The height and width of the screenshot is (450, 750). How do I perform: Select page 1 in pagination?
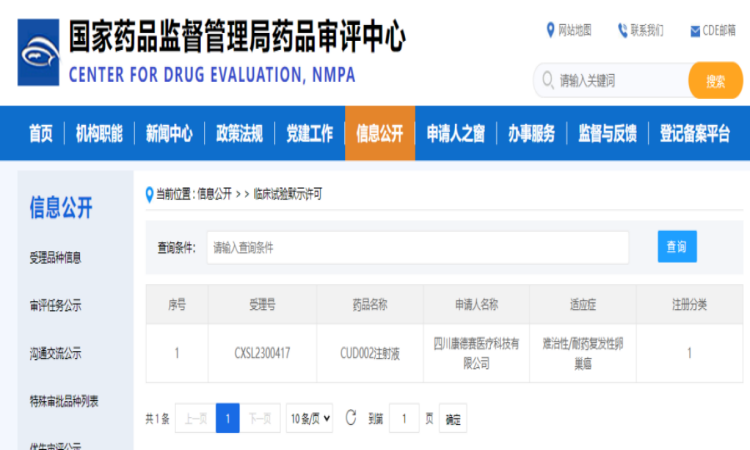(x=228, y=418)
